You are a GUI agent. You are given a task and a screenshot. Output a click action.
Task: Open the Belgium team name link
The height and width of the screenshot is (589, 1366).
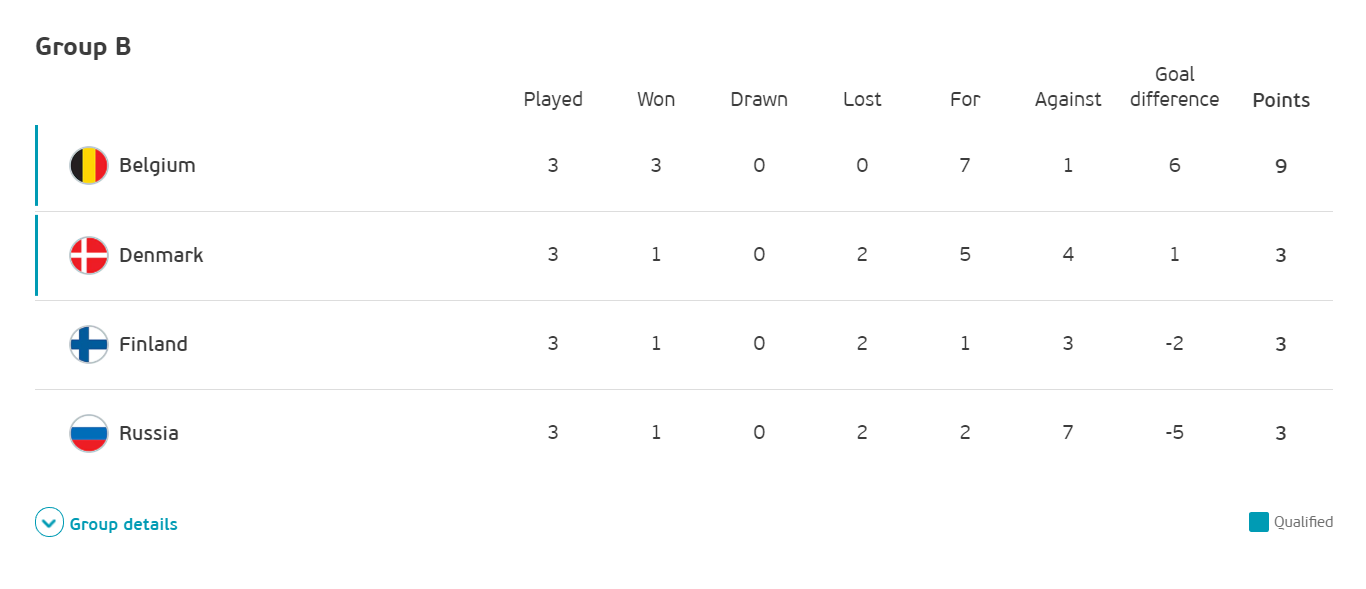point(157,165)
